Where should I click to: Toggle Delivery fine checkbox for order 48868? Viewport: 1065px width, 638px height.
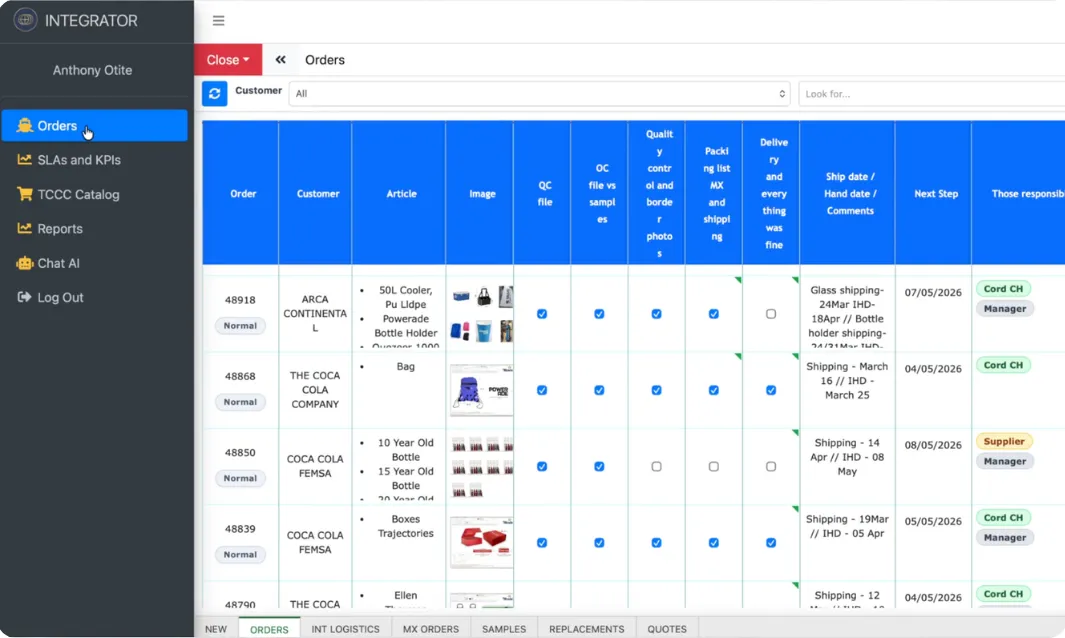(x=771, y=390)
